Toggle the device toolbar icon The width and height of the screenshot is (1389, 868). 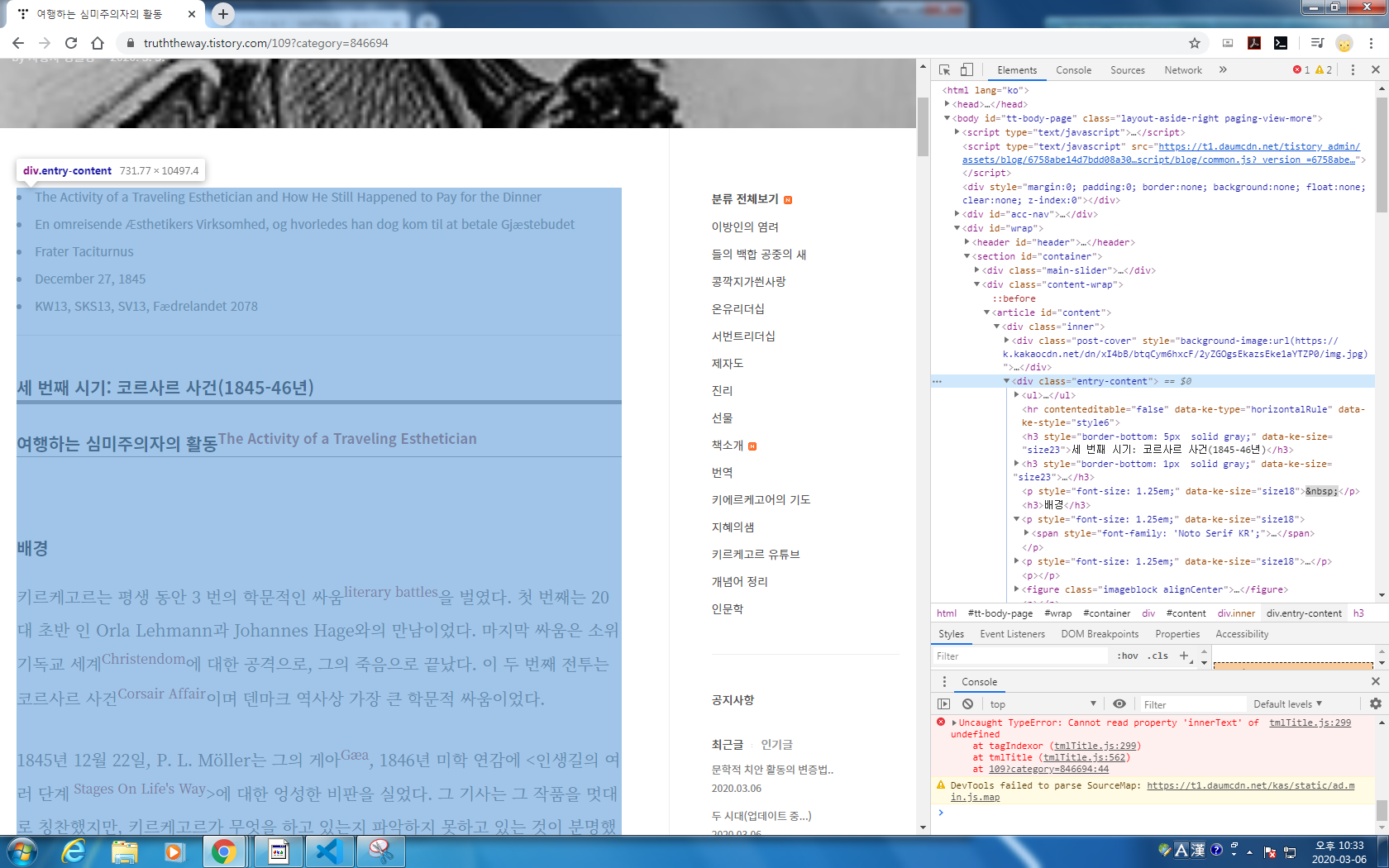[967, 70]
